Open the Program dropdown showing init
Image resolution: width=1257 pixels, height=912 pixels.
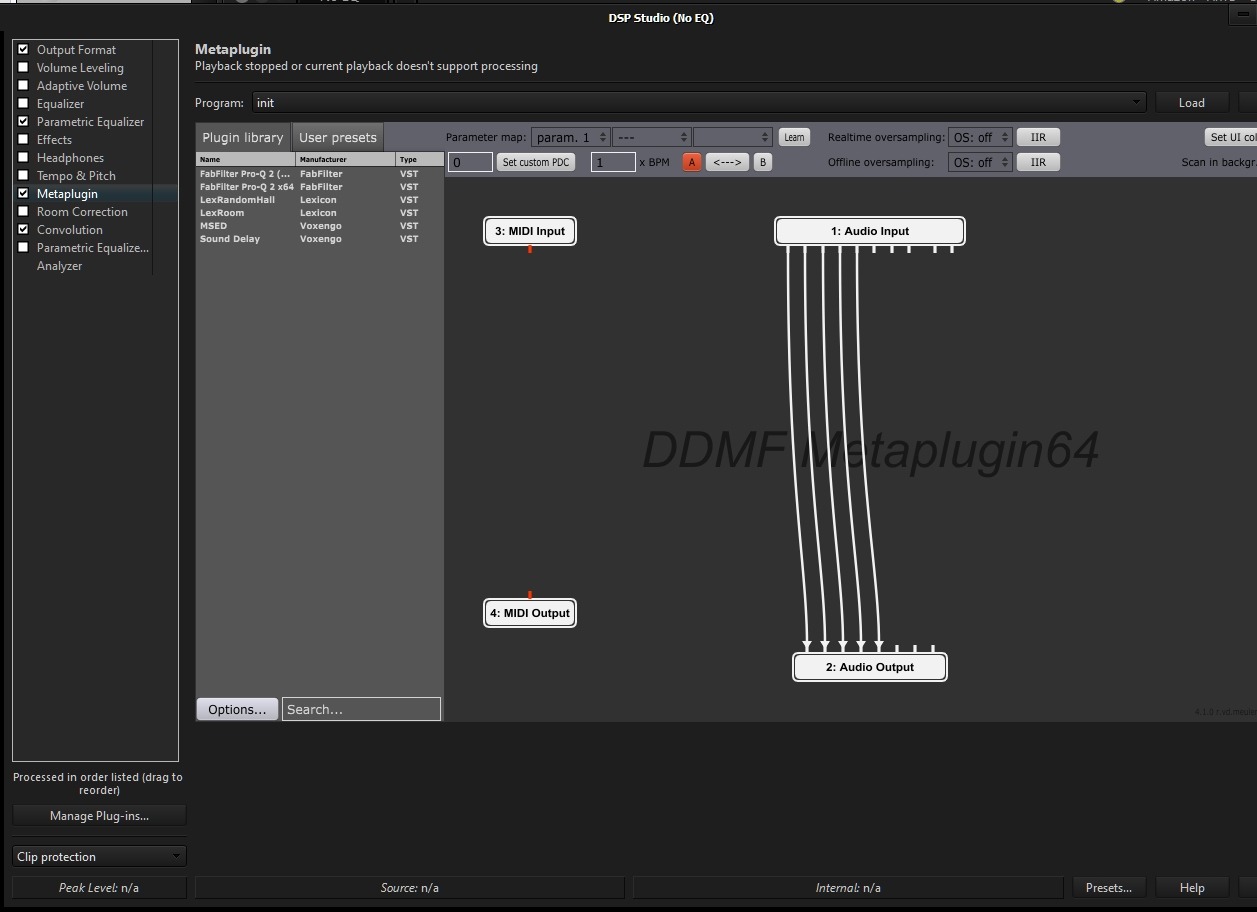(x=698, y=102)
